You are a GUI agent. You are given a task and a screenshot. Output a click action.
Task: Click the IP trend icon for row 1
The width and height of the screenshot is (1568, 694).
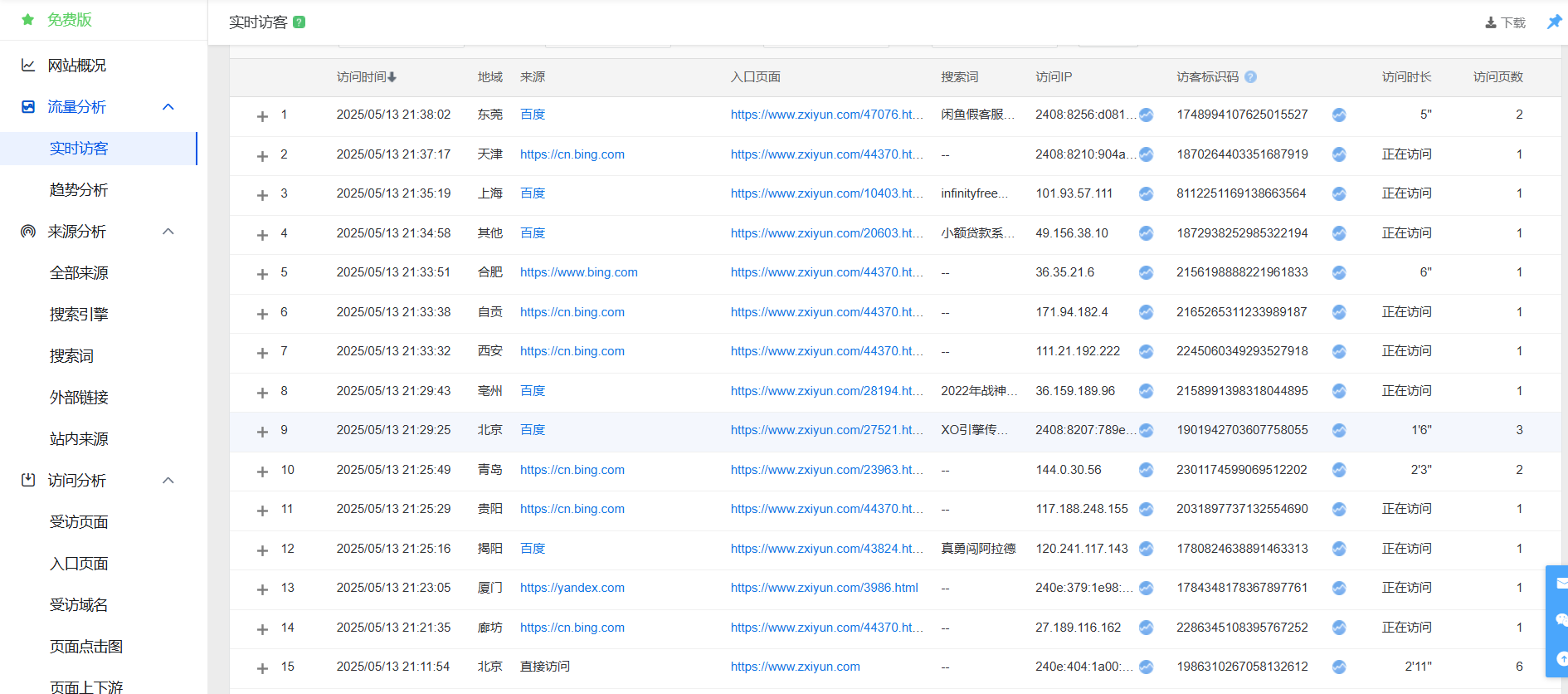[x=1146, y=115]
